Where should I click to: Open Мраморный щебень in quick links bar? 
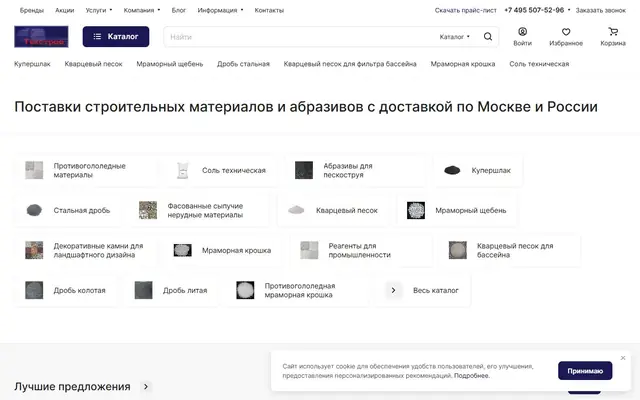[x=170, y=64]
